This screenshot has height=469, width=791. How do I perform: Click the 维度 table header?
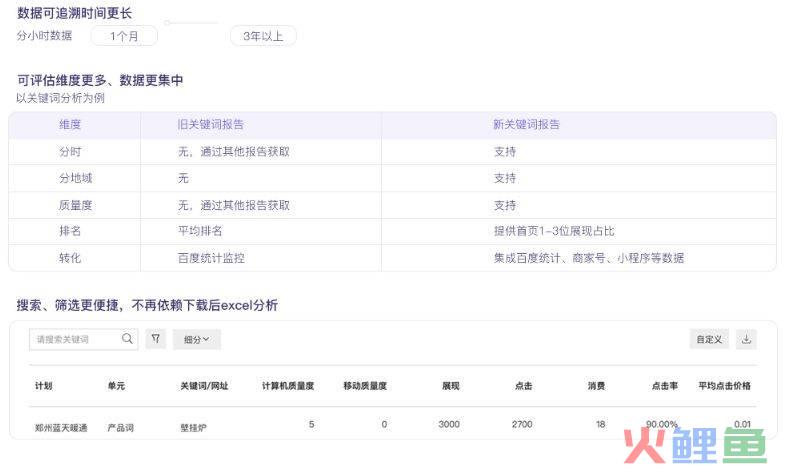(x=70, y=125)
